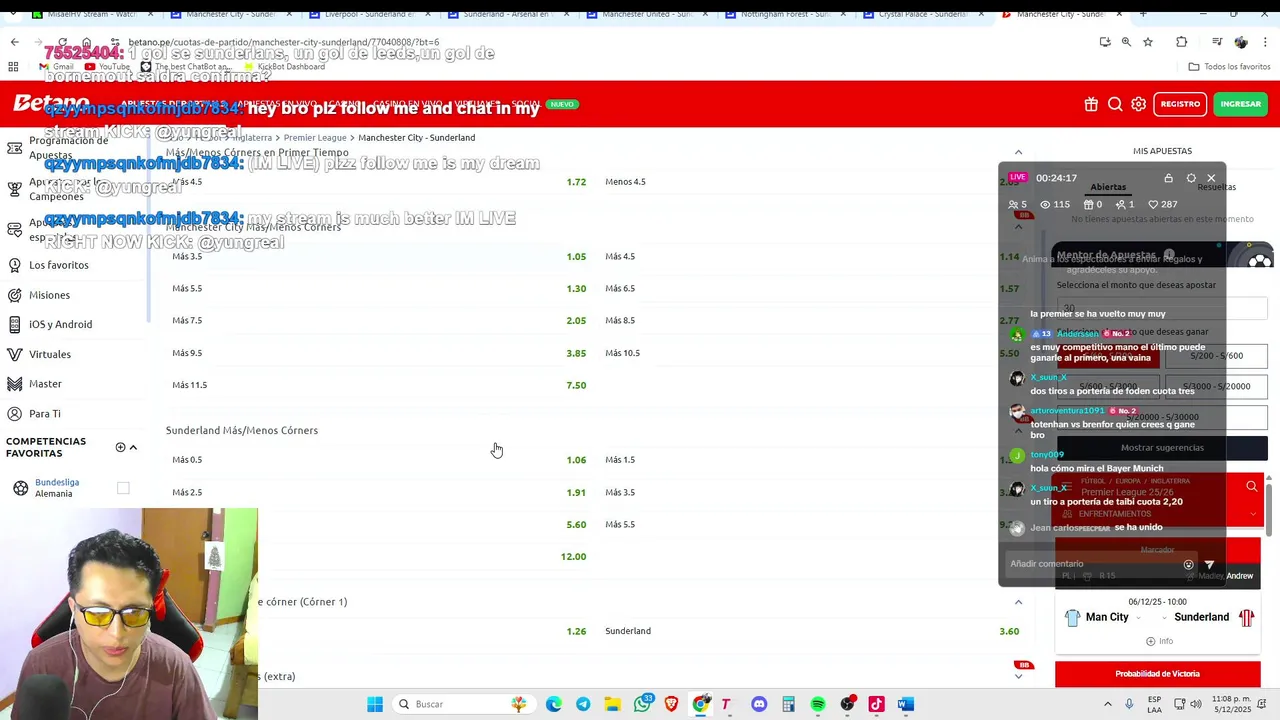Switch to Sunderland - Arsenal browser tab
This screenshot has height=720, width=1280.
point(508,14)
